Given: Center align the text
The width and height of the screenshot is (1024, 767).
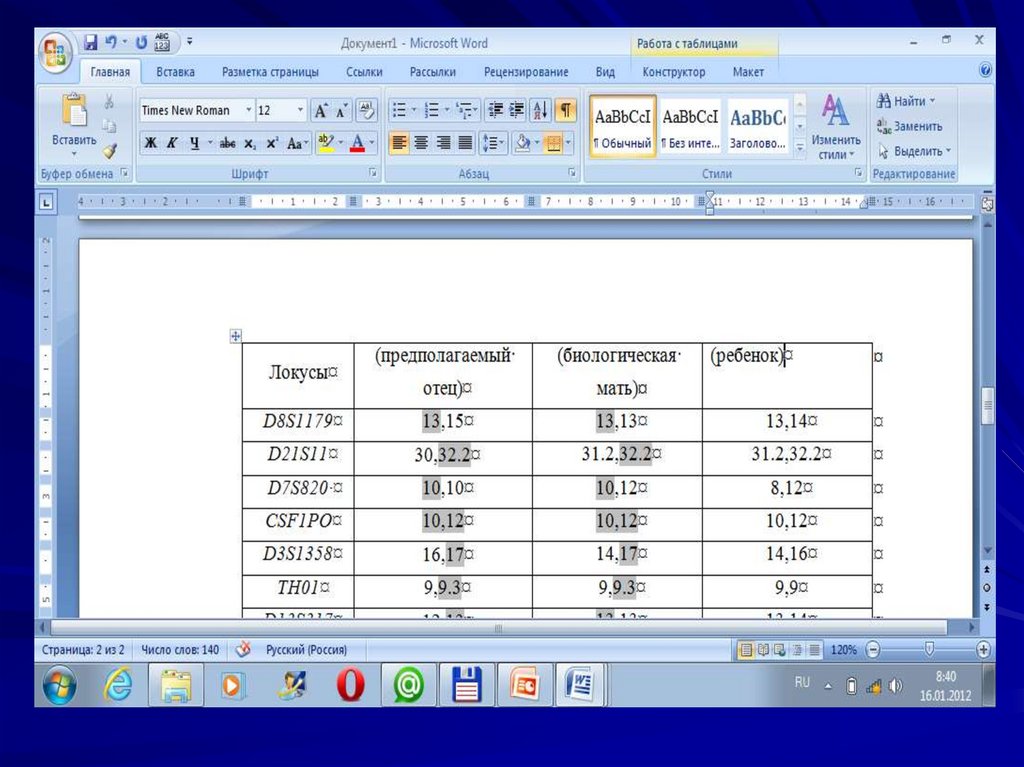Looking at the screenshot, I should tap(421, 142).
